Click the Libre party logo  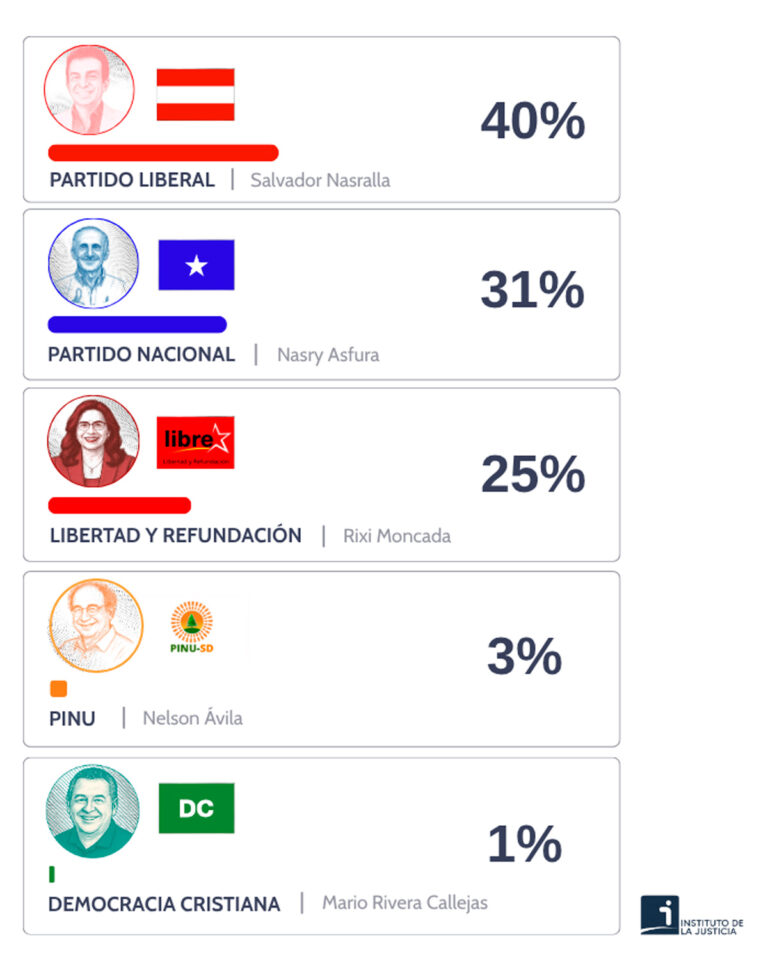click(196, 443)
